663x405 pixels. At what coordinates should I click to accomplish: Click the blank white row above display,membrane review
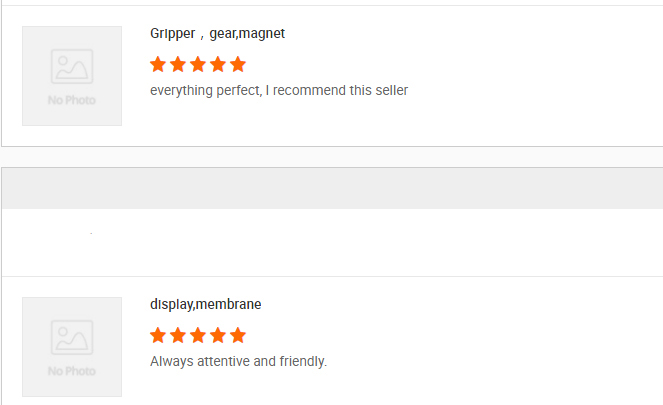pyautogui.click(x=332, y=242)
